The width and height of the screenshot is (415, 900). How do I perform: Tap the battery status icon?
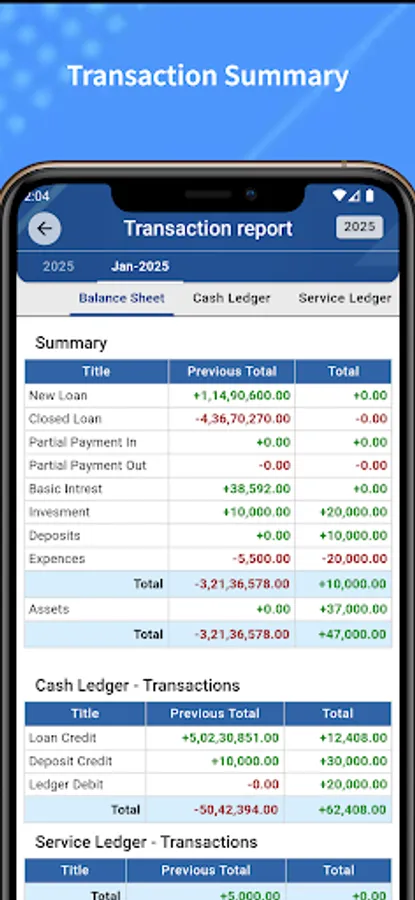(370, 196)
